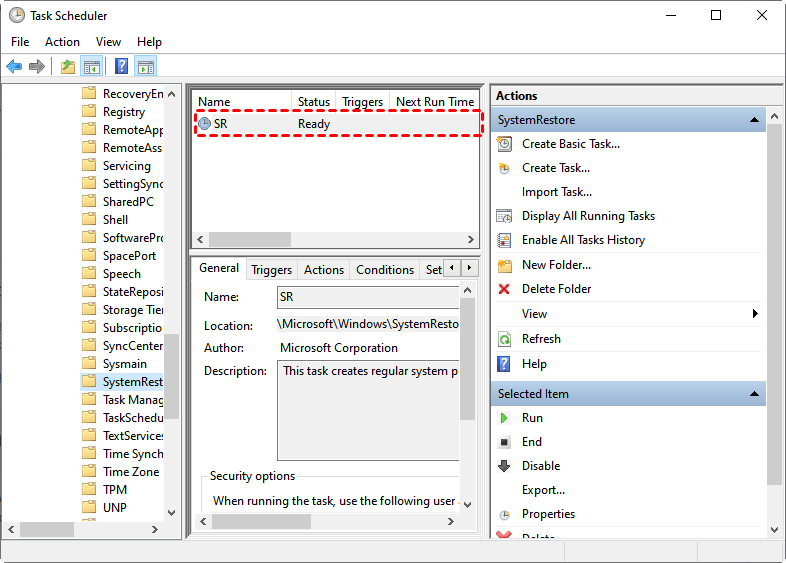Click the Help icon in Actions pane
The width and height of the screenshot is (786, 563).
[504, 364]
